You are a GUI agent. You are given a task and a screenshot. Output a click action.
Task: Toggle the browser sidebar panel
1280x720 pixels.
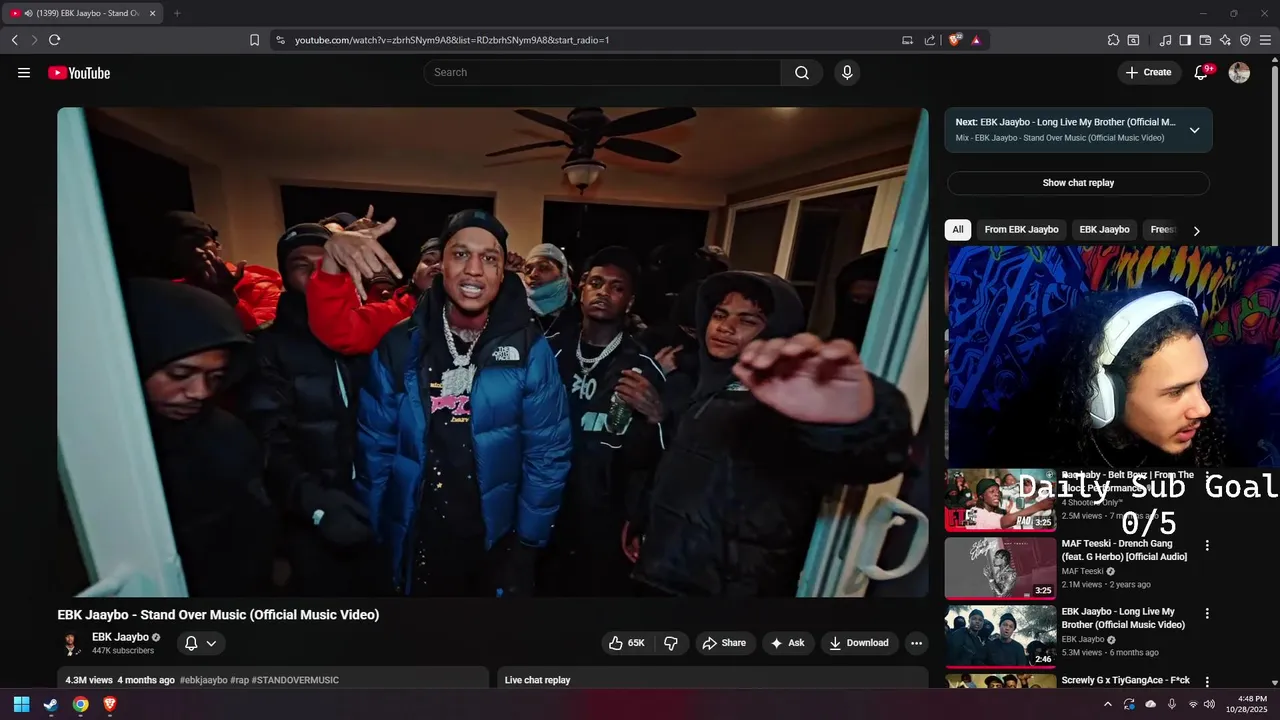pos(1185,40)
